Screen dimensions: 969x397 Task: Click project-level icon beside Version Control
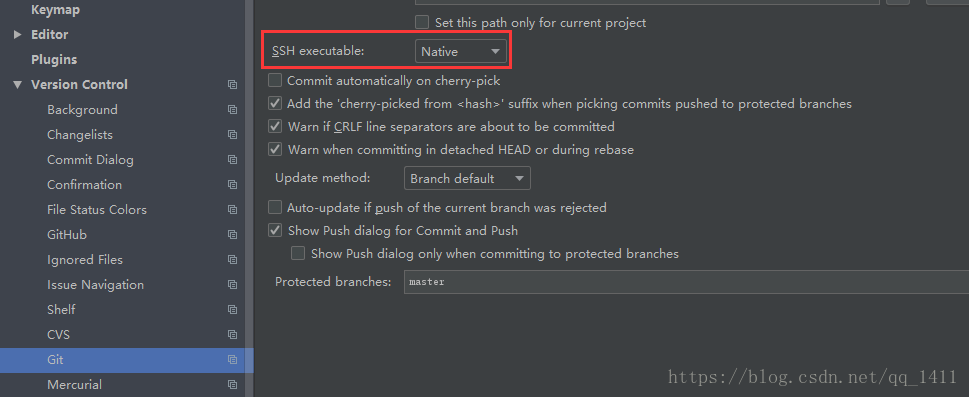click(232, 85)
